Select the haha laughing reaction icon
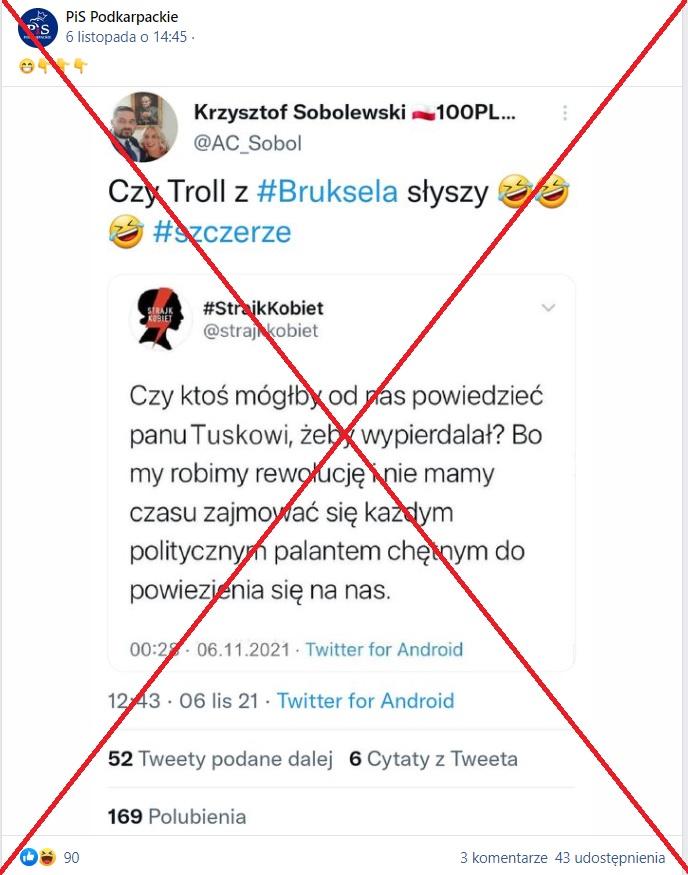688x875 pixels. coord(48,857)
